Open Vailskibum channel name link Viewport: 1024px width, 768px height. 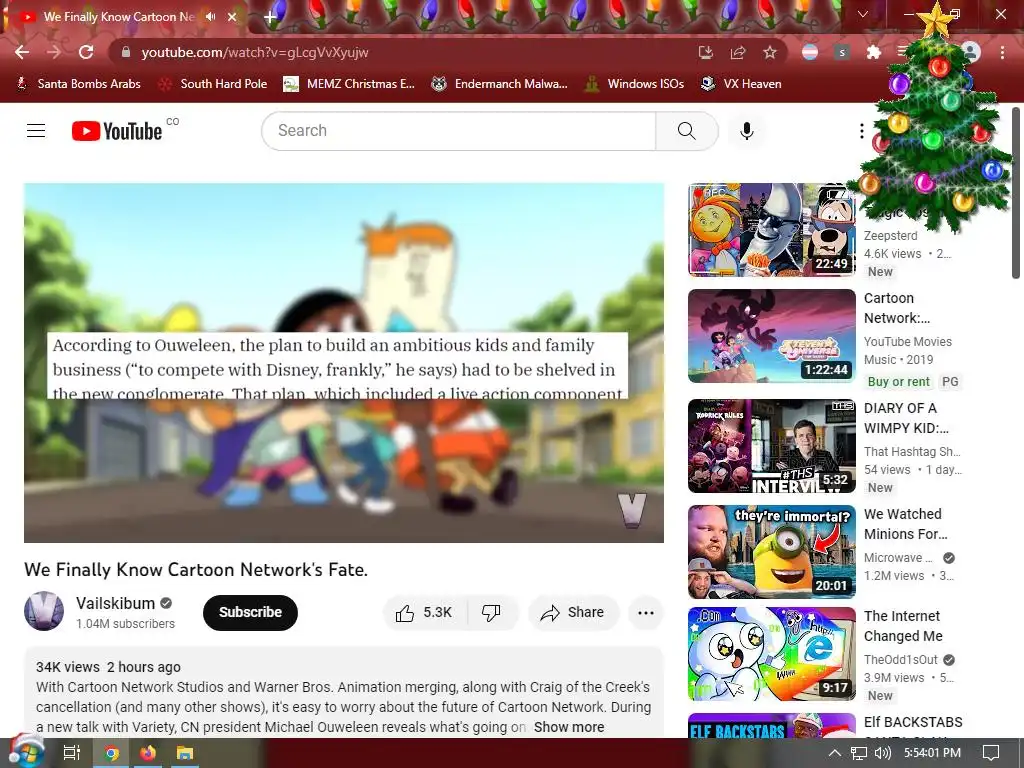coord(116,603)
